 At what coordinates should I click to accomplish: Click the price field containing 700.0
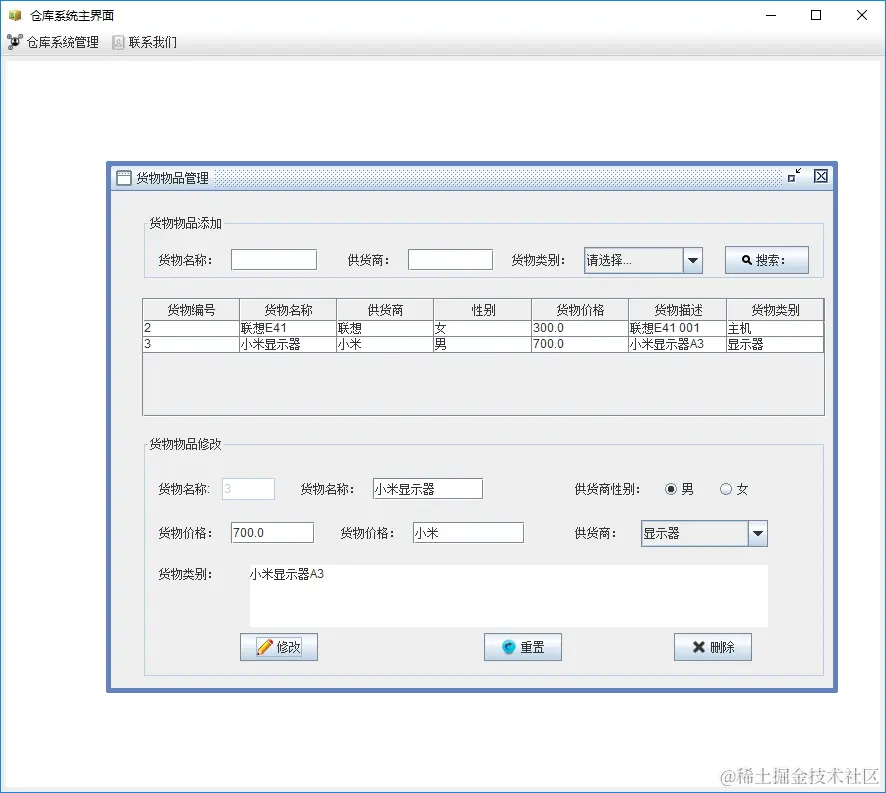(x=272, y=532)
